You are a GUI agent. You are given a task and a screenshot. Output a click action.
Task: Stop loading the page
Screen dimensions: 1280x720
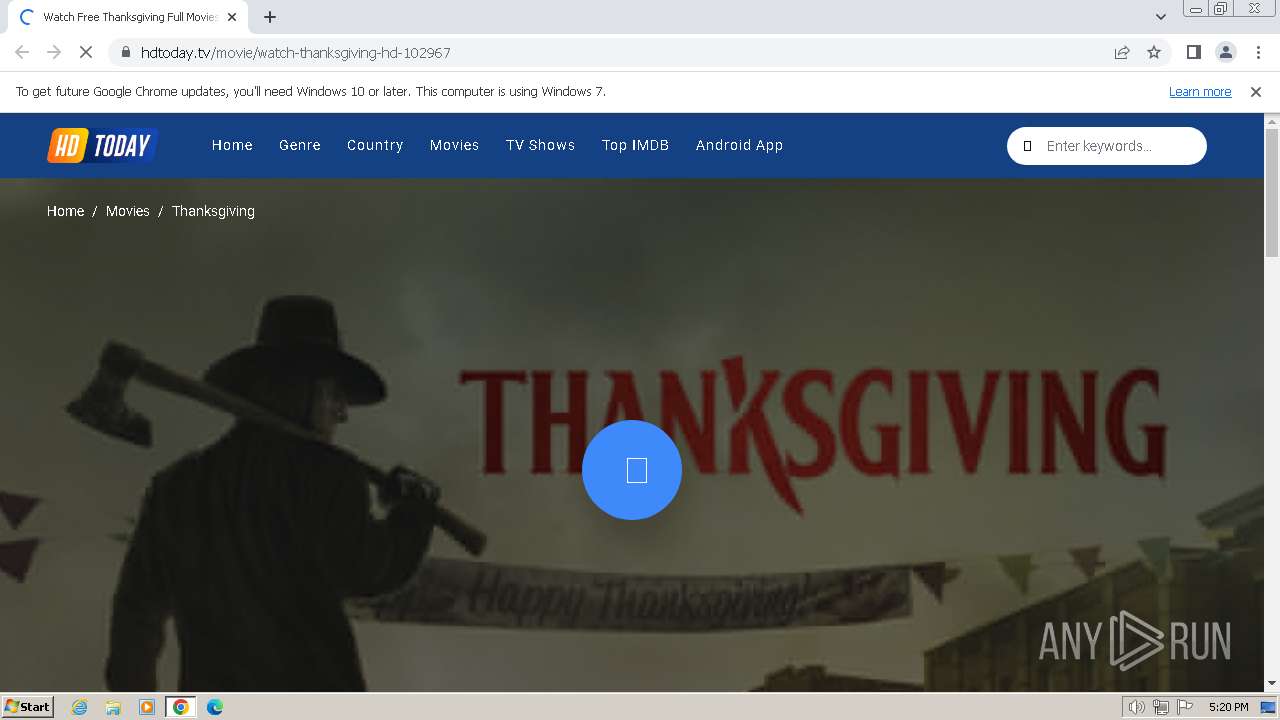click(86, 52)
